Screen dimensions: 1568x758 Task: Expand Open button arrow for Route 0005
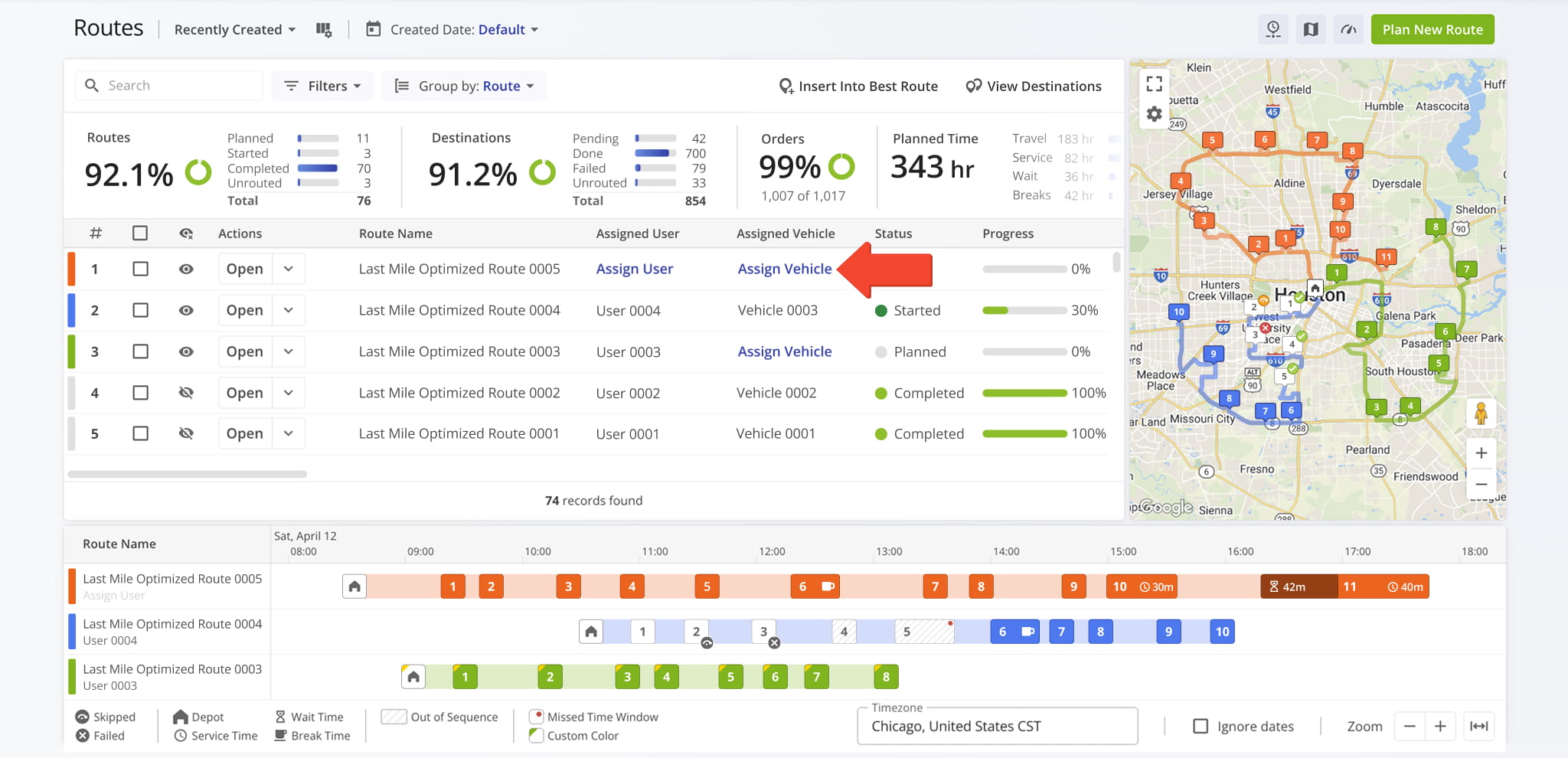(289, 269)
